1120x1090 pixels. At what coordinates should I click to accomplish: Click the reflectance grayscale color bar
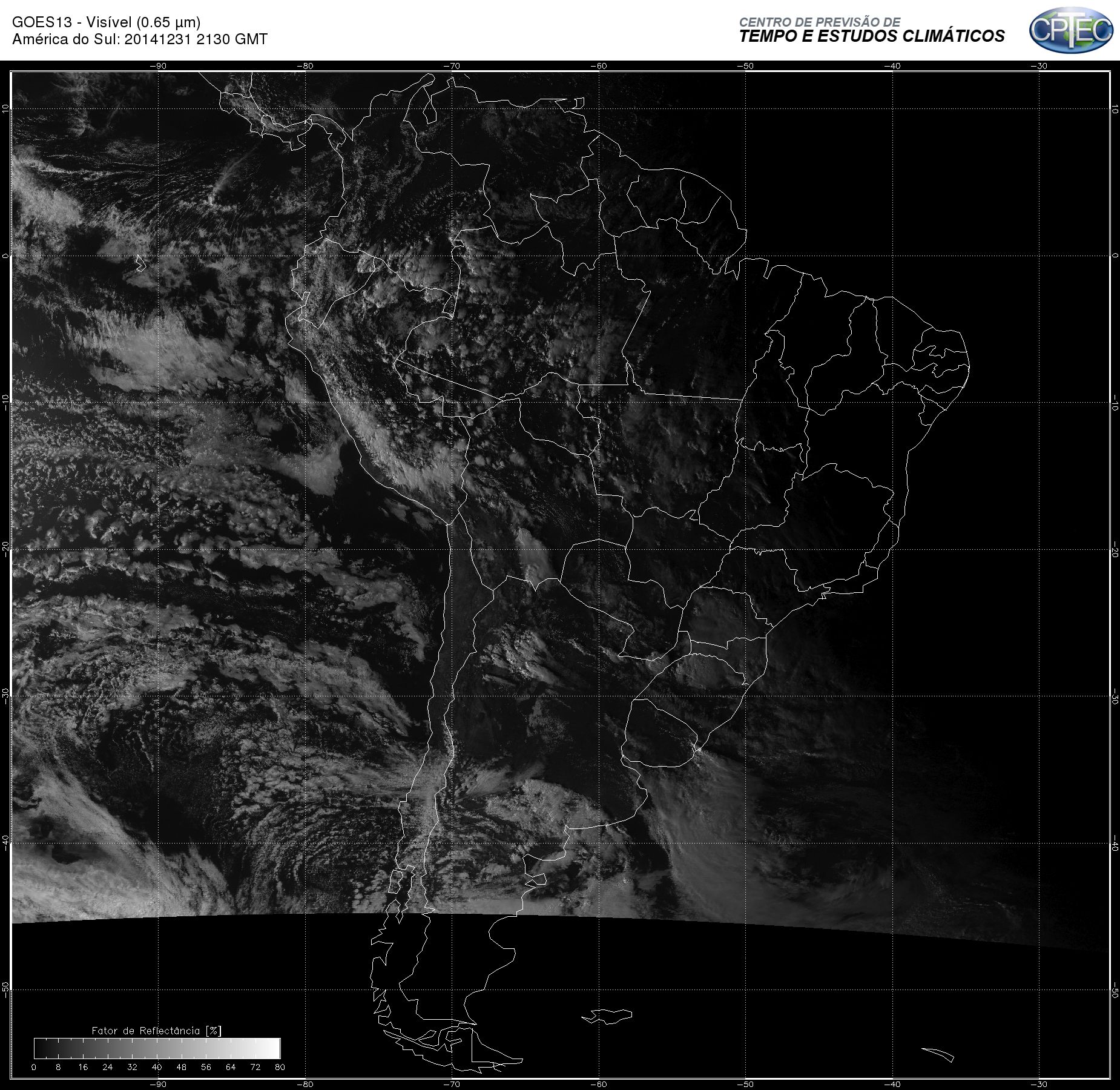click(x=157, y=1048)
